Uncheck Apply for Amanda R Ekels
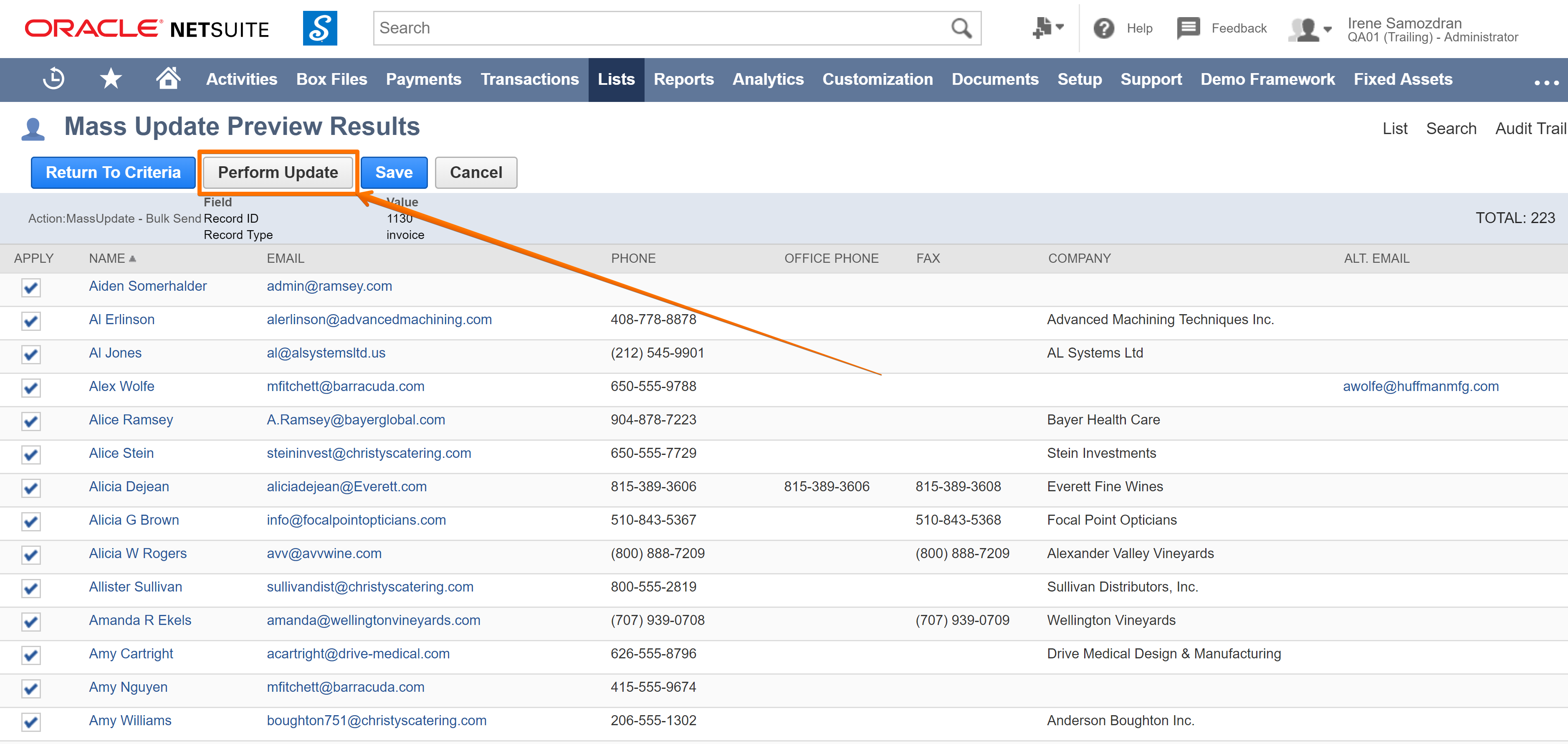Viewport: 1568px width, 744px height. [x=31, y=622]
